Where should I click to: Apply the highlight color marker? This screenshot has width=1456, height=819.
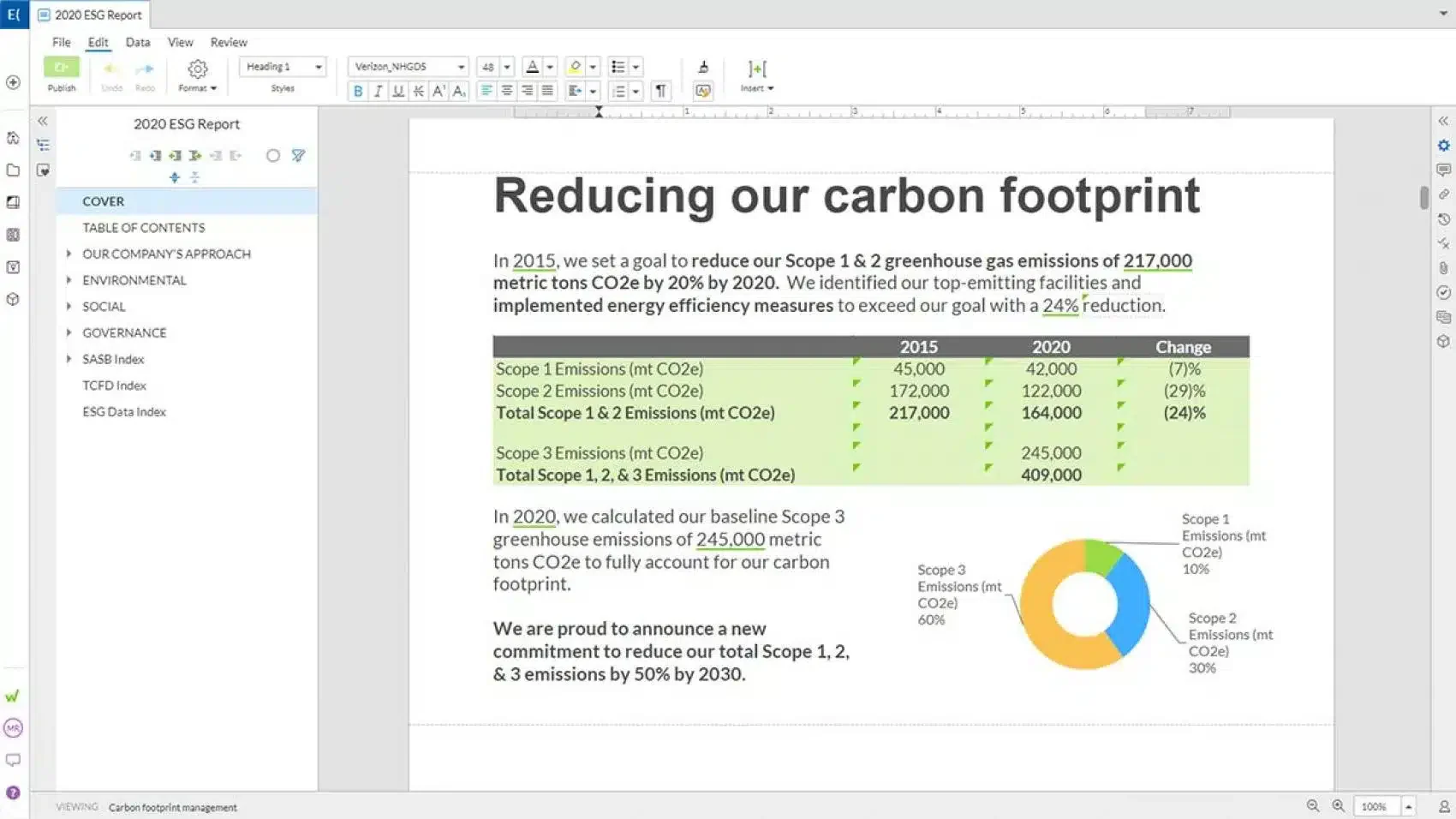click(576, 67)
